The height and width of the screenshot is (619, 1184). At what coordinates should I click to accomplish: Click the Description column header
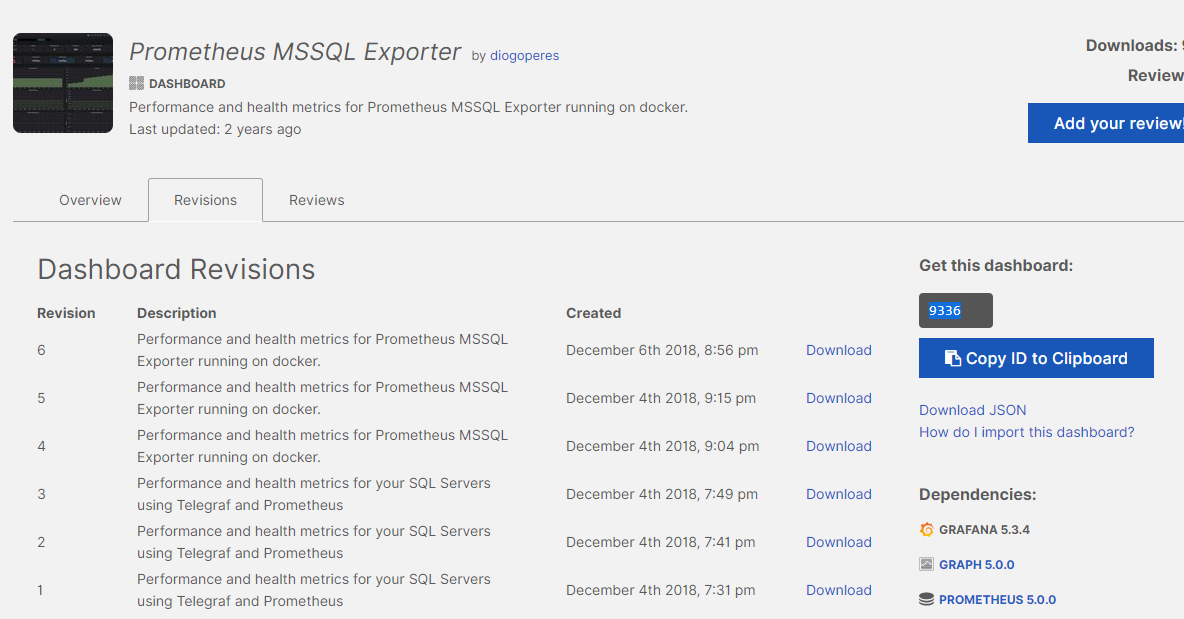point(177,313)
